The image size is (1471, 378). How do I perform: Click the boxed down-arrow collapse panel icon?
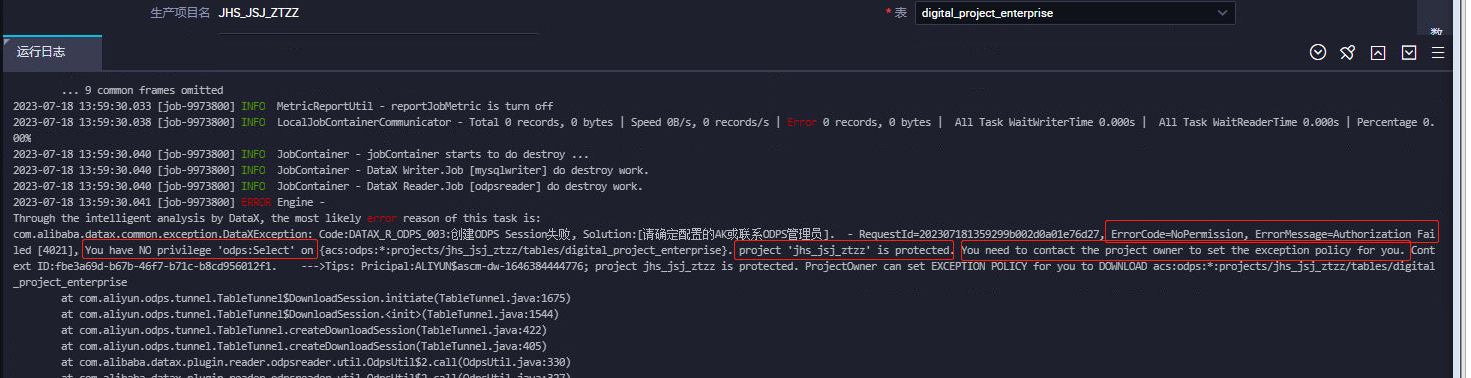point(1409,53)
